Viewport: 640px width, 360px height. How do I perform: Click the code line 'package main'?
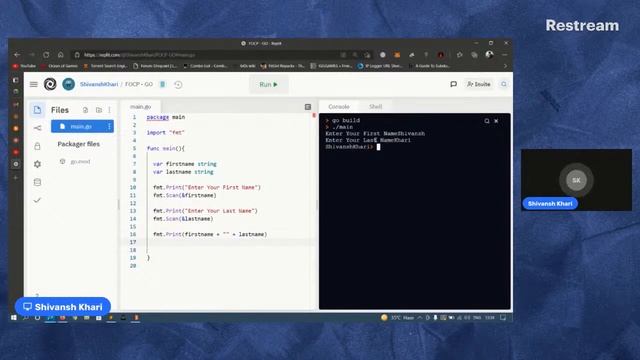(166, 117)
